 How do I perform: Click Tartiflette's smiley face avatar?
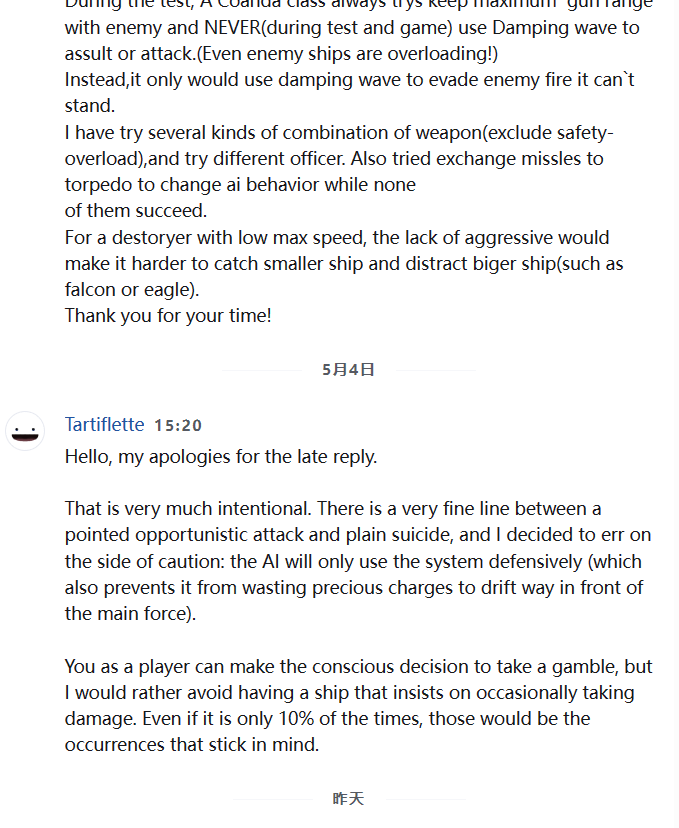point(26,431)
